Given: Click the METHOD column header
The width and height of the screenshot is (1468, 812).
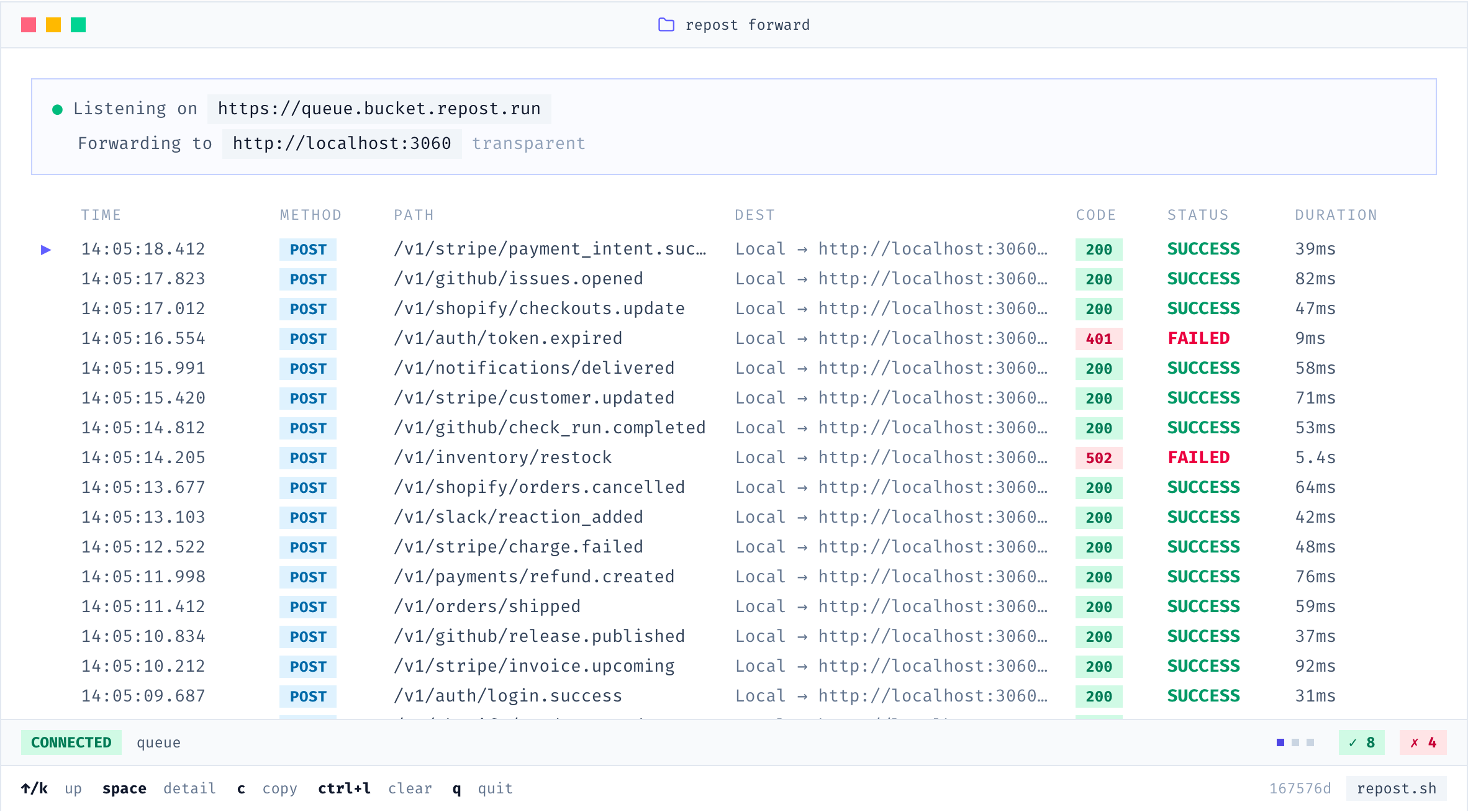Looking at the screenshot, I should coord(310,215).
